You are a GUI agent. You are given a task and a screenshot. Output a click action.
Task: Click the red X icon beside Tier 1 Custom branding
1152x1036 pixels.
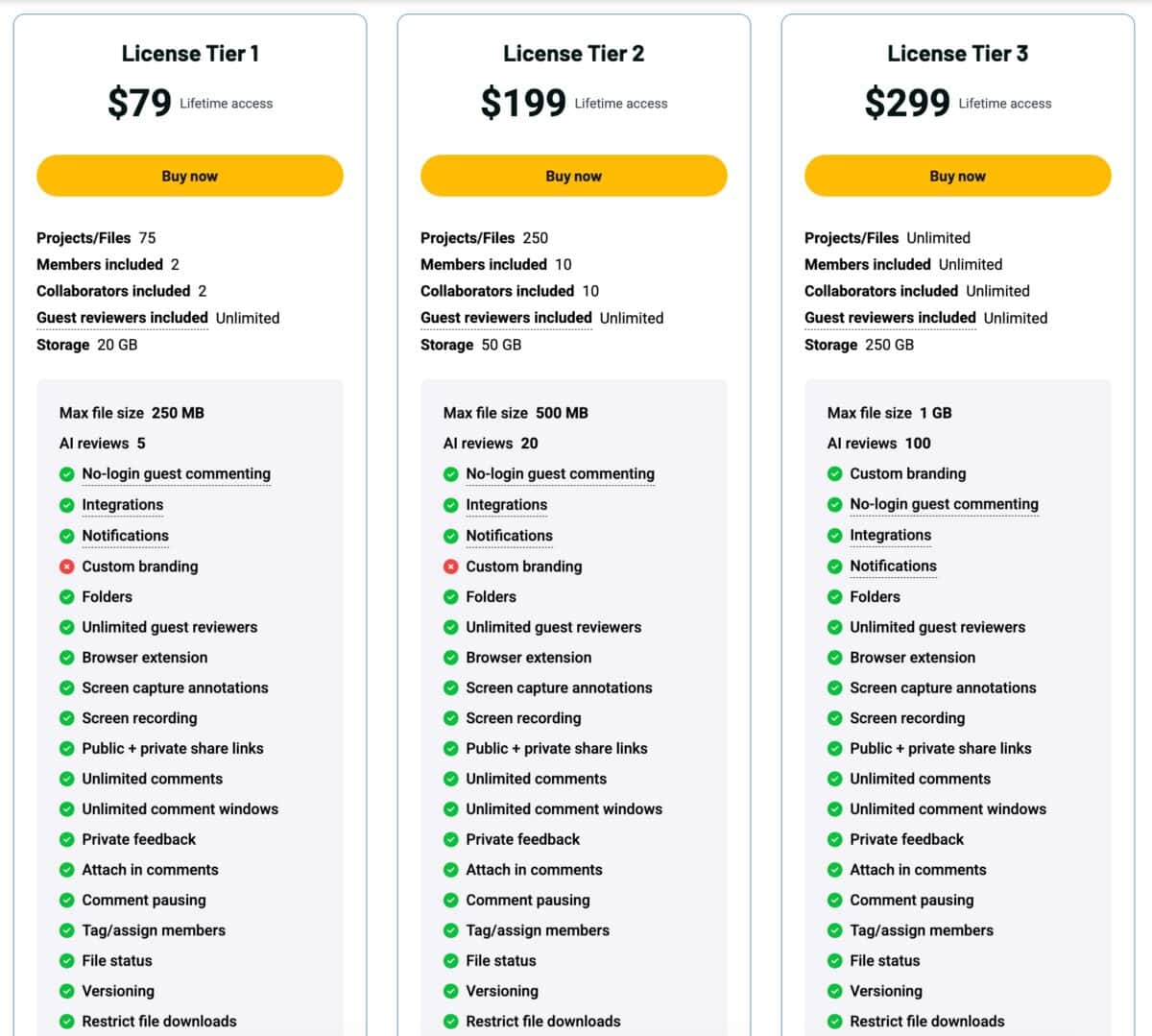click(x=66, y=566)
